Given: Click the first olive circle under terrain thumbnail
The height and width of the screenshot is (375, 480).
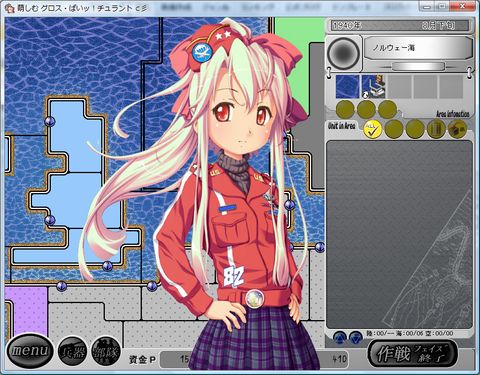Looking at the screenshot, I should pos(345,109).
